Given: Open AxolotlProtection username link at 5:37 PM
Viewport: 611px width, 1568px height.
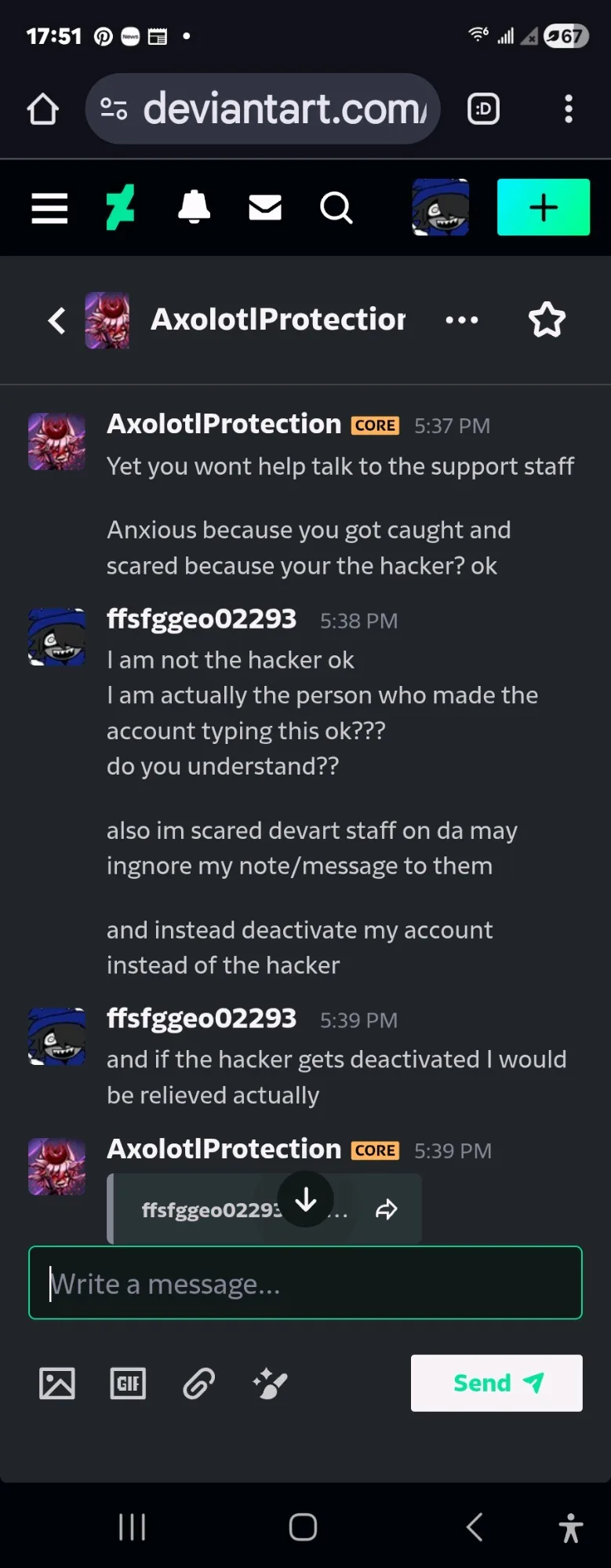Looking at the screenshot, I should (224, 424).
